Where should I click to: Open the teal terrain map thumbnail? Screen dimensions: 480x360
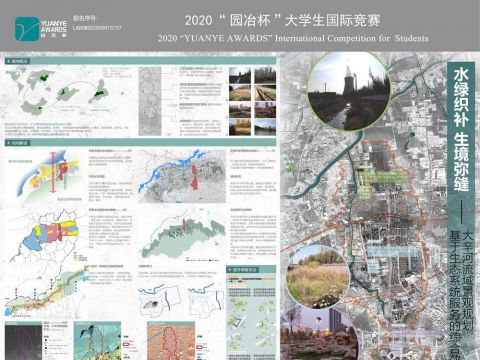(97, 341)
